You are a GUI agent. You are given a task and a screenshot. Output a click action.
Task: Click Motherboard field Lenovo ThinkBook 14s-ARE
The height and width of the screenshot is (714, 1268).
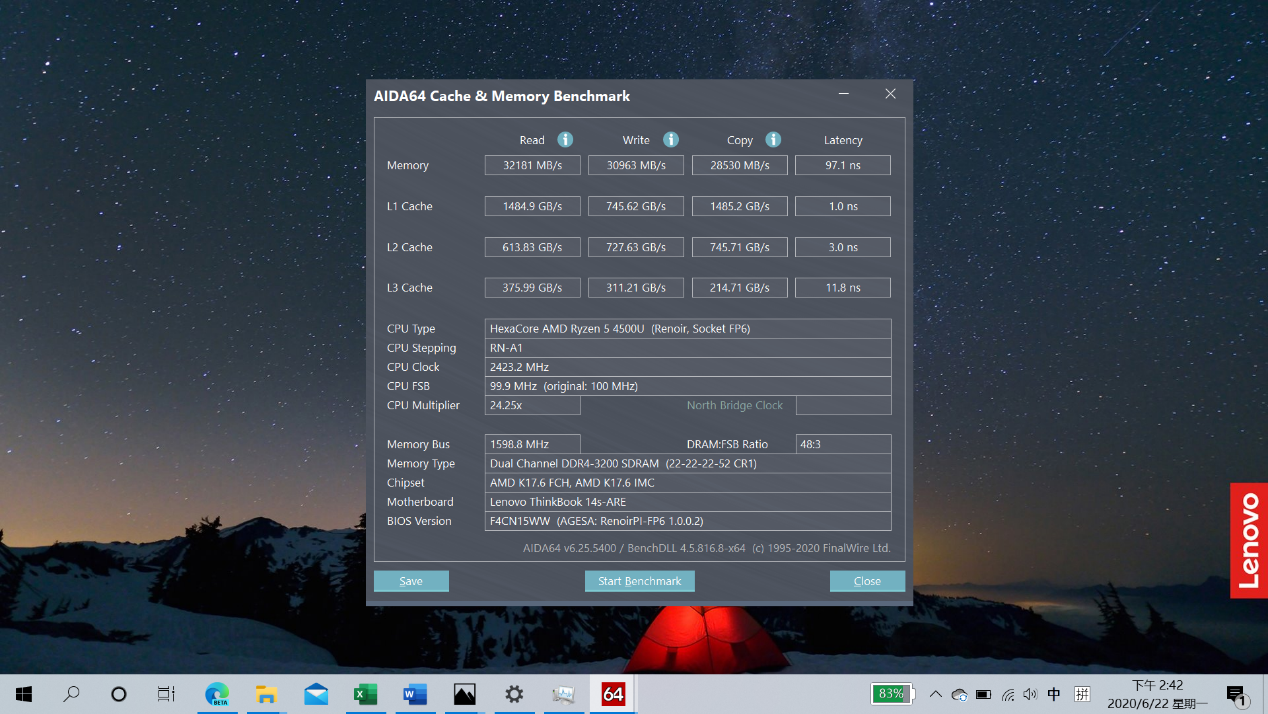point(688,502)
